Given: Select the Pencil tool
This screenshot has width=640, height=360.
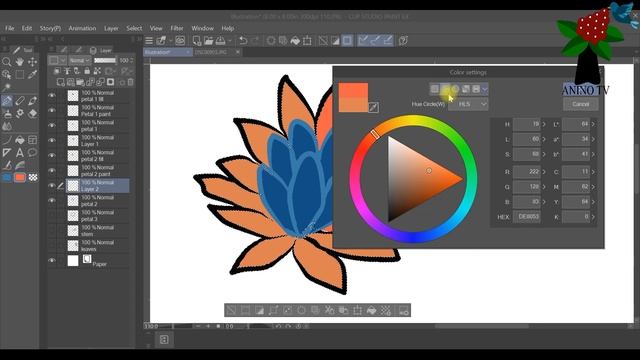Looking at the screenshot, I should [20, 101].
